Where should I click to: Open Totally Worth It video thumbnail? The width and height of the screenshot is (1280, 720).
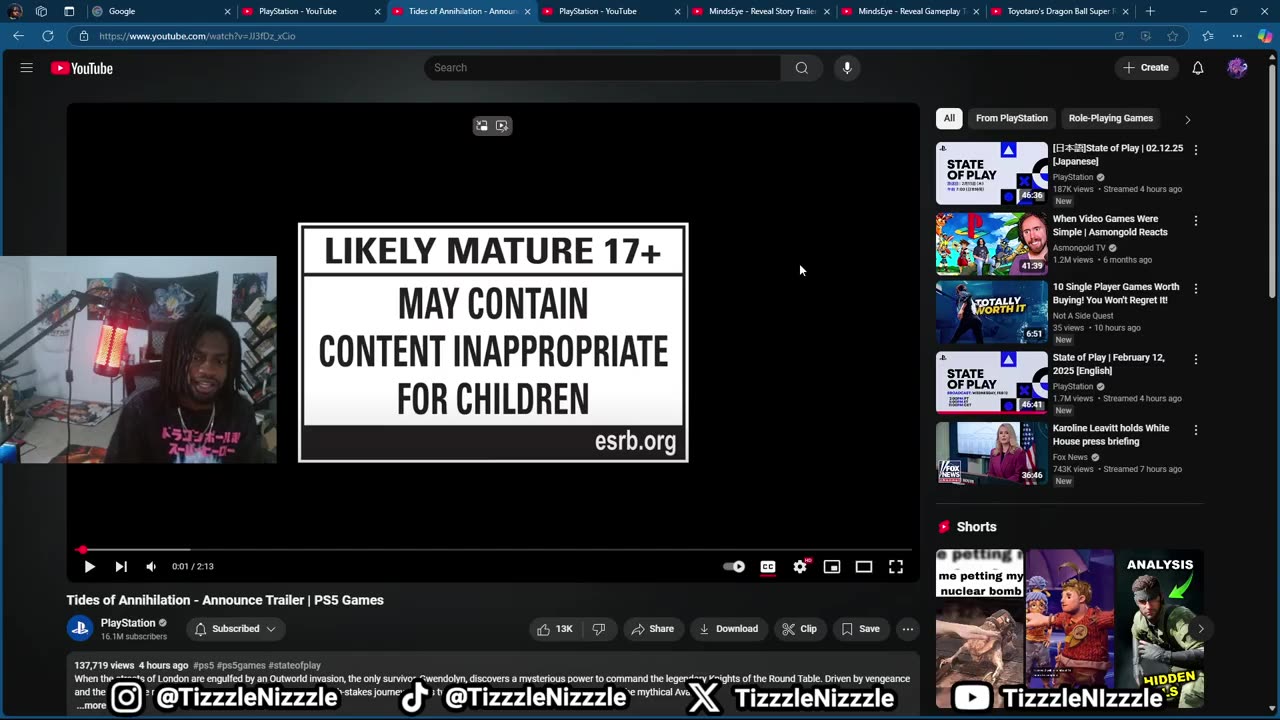pyautogui.click(x=991, y=312)
